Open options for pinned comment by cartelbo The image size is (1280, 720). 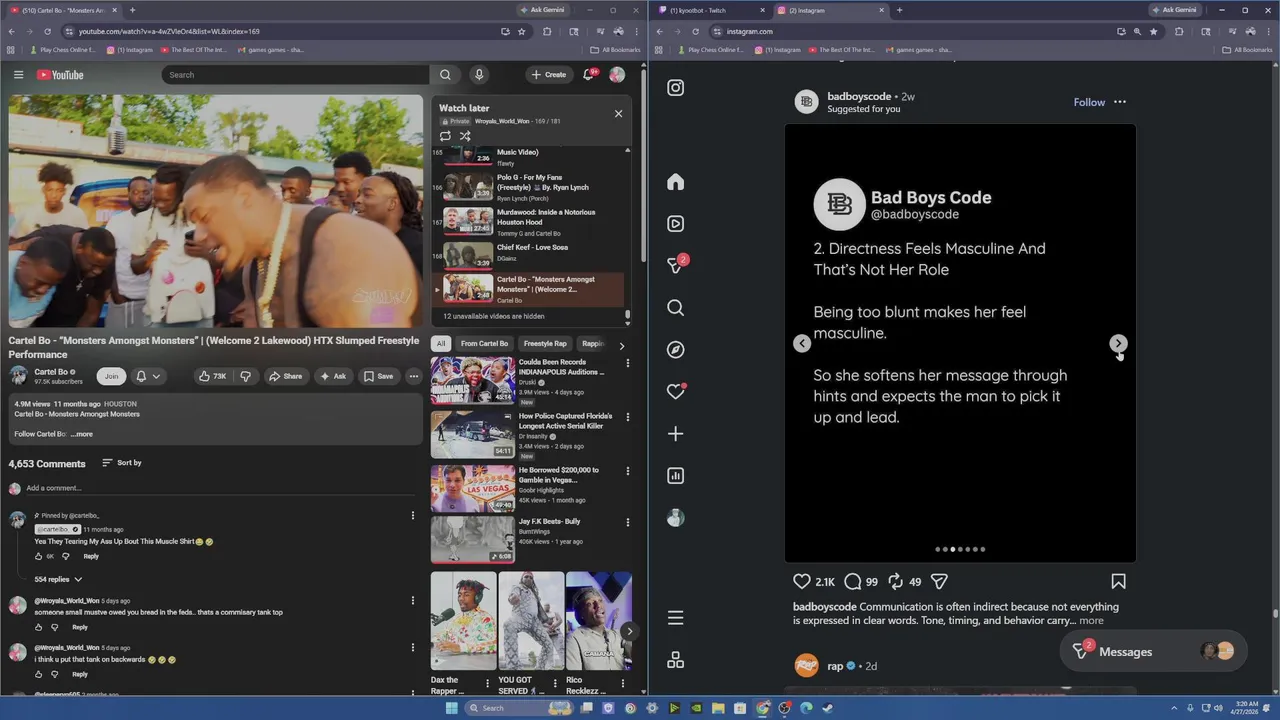[x=412, y=516]
